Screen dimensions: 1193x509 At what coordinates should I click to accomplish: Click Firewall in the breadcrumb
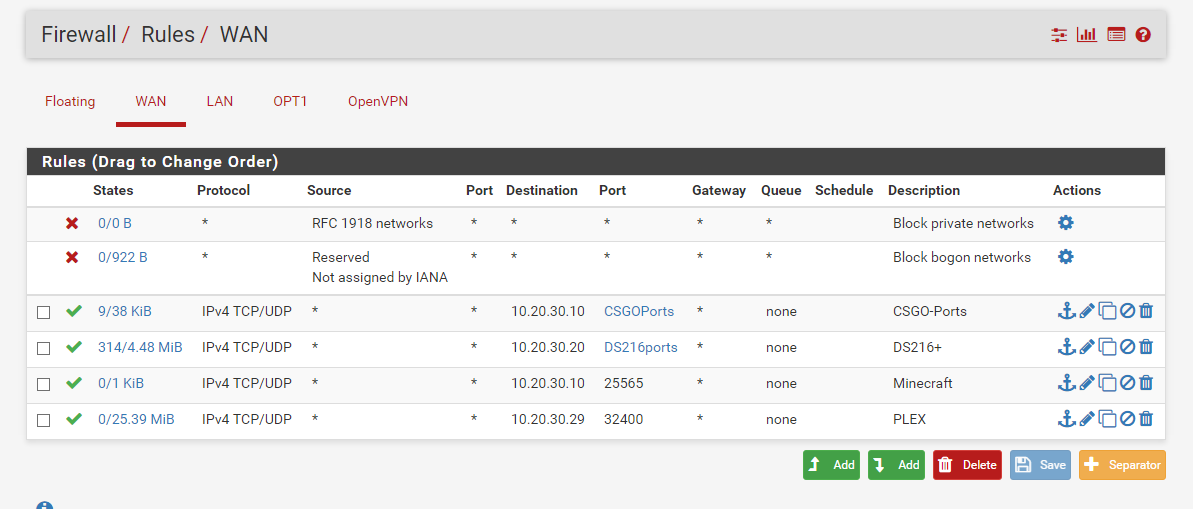point(78,34)
